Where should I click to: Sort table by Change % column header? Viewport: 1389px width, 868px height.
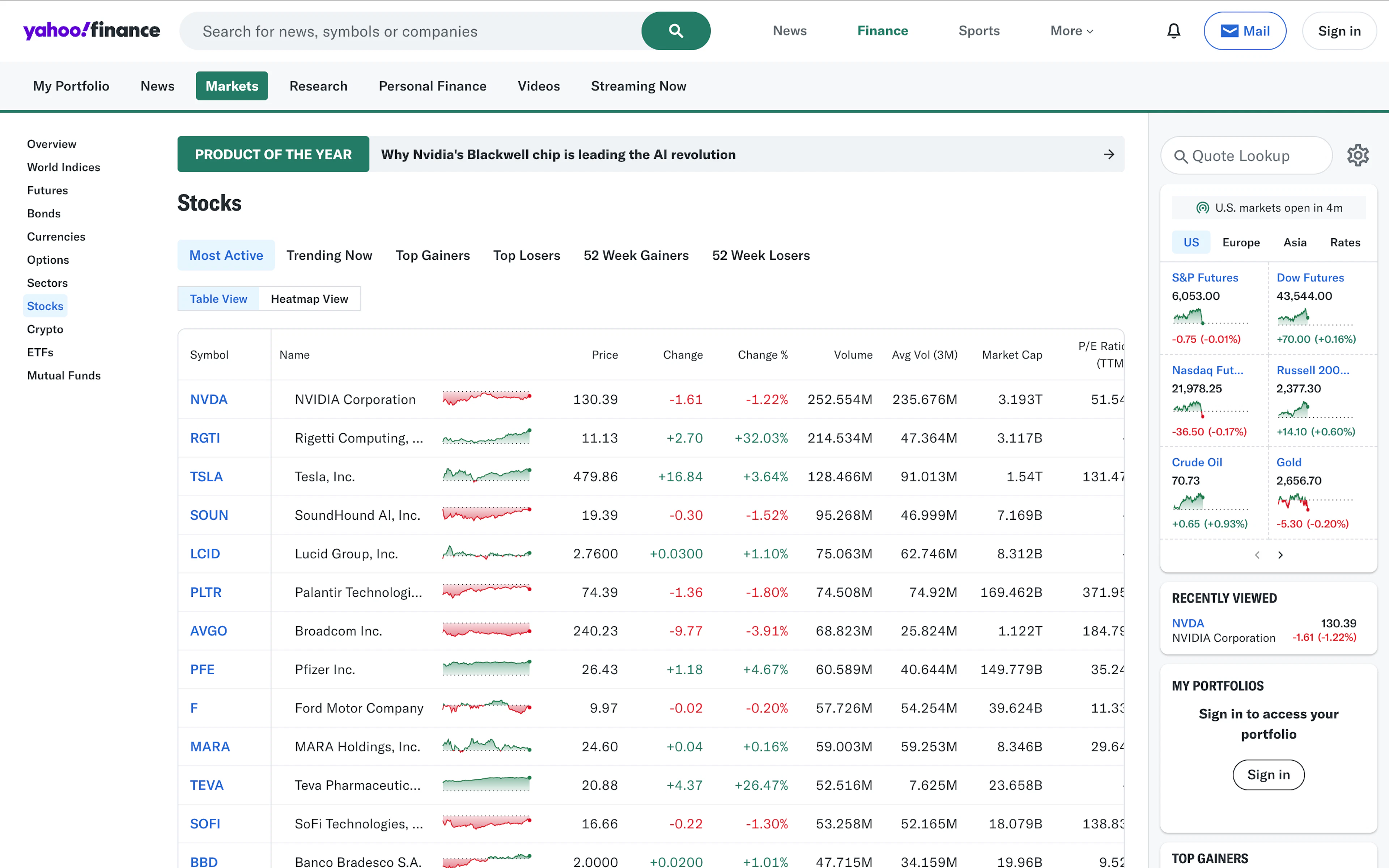763,355
